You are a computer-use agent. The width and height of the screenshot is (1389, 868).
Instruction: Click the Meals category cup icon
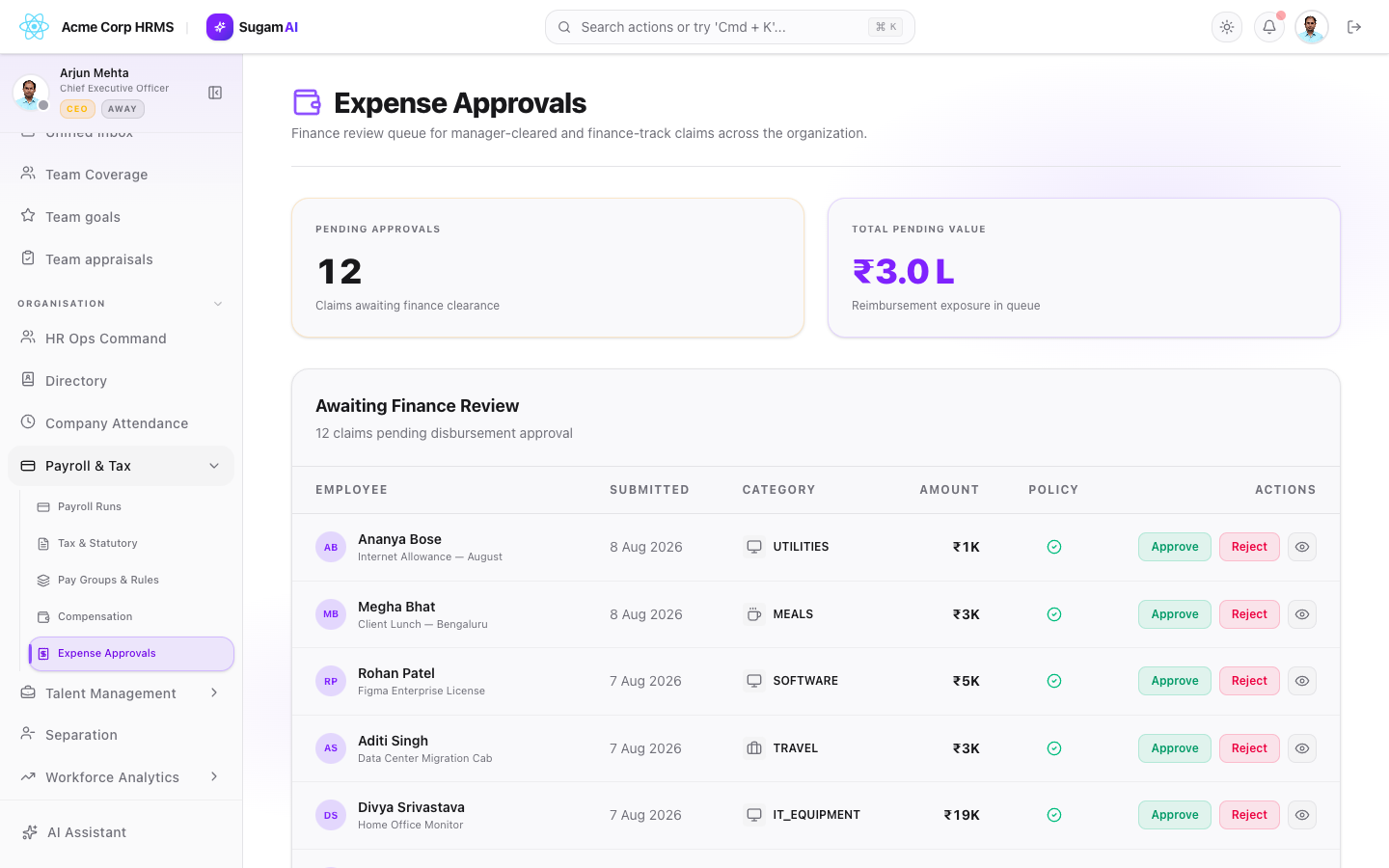[754, 614]
